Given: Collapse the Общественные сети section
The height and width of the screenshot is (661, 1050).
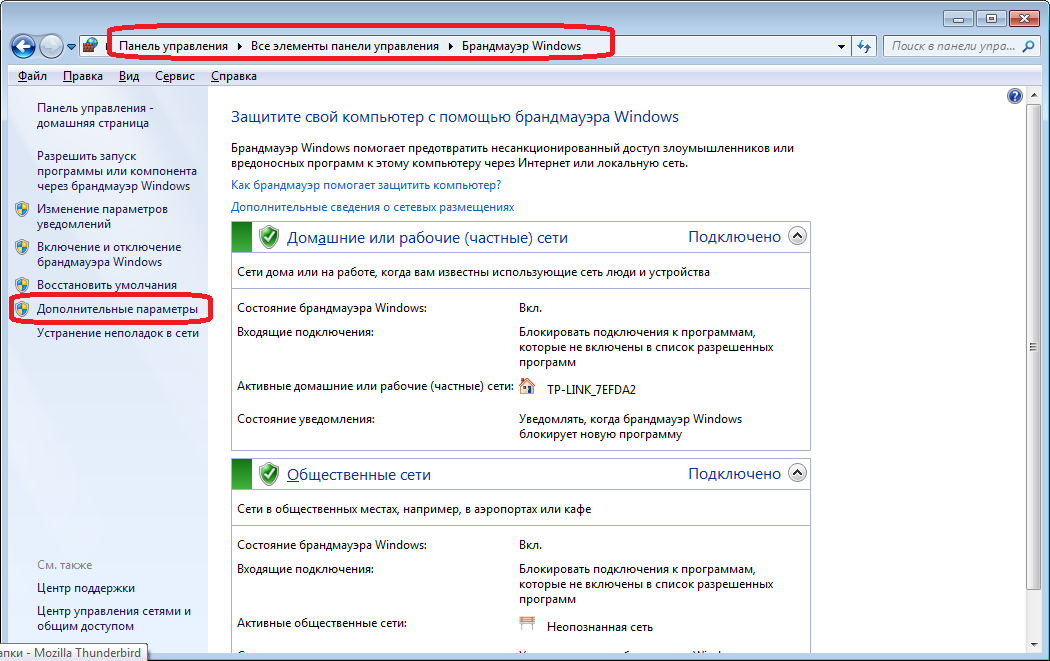Looking at the screenshot, I should pyautogui.click(x=797, y=474).
